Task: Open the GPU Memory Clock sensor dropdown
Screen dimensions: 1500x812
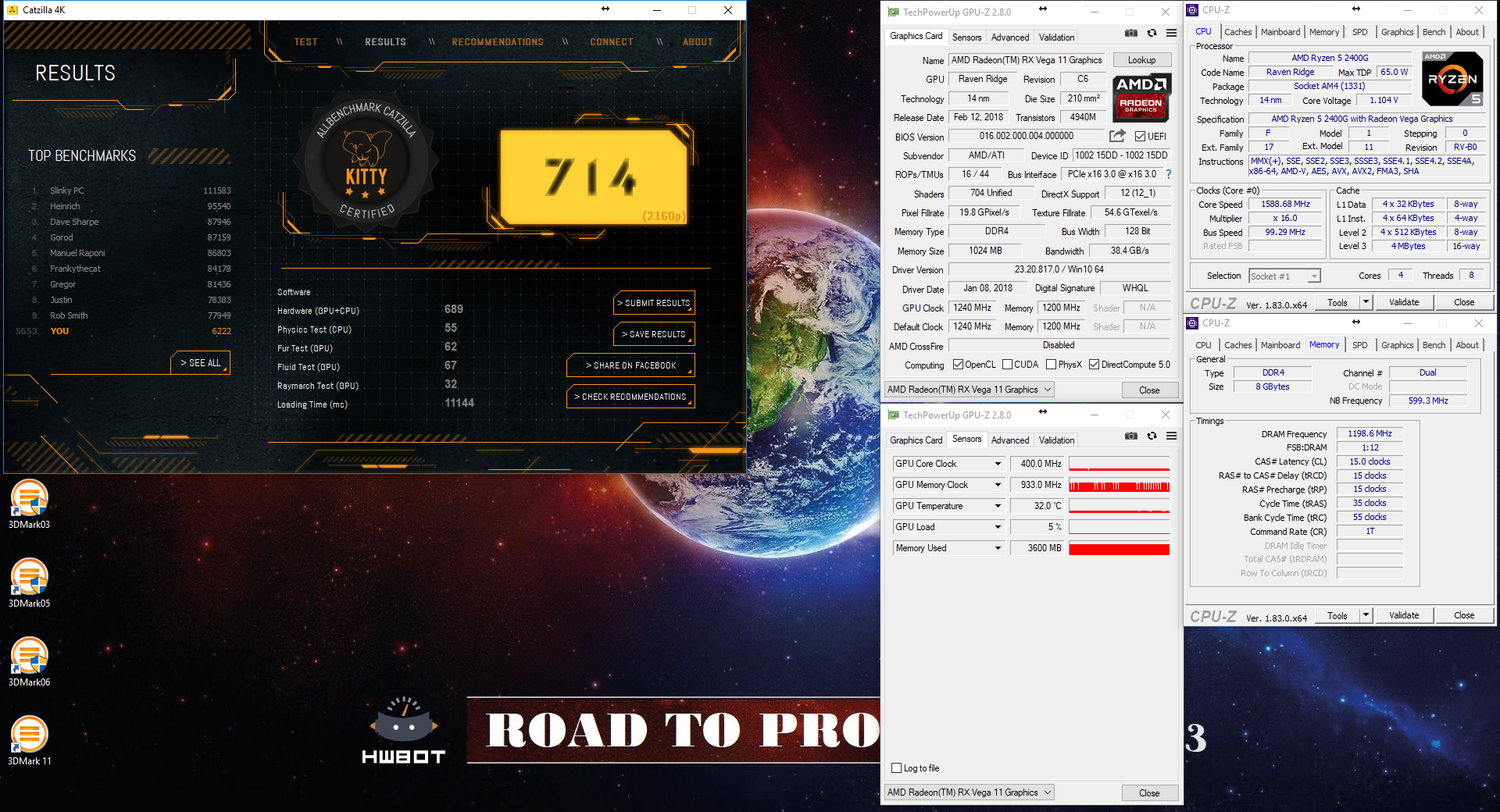Action: [998, 485]
